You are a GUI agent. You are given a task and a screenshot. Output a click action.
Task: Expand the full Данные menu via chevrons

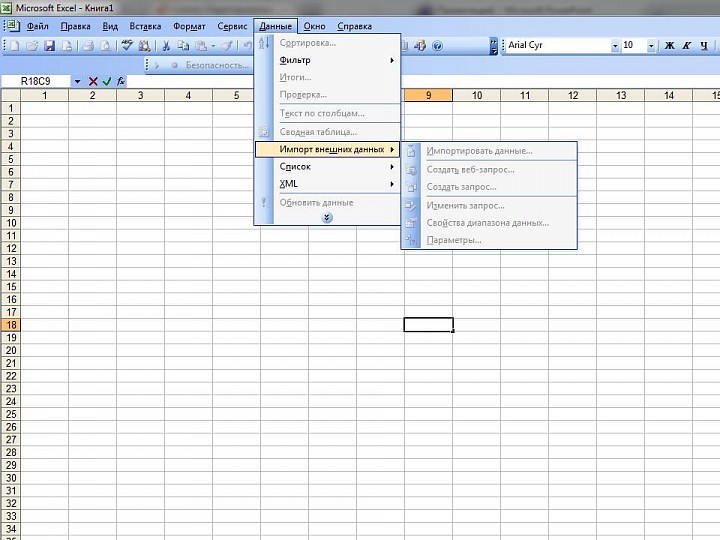(x=327, y=217)
